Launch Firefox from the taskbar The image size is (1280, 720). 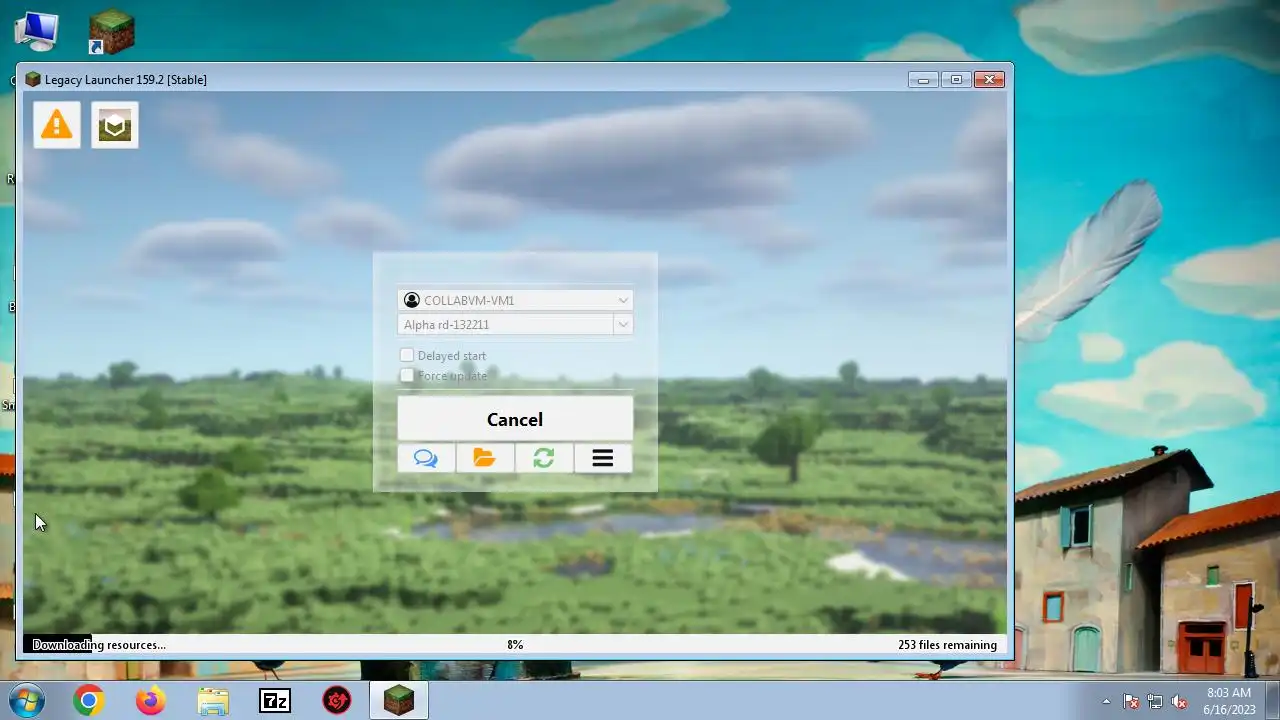pyautogui.click(x=151, y=701)
